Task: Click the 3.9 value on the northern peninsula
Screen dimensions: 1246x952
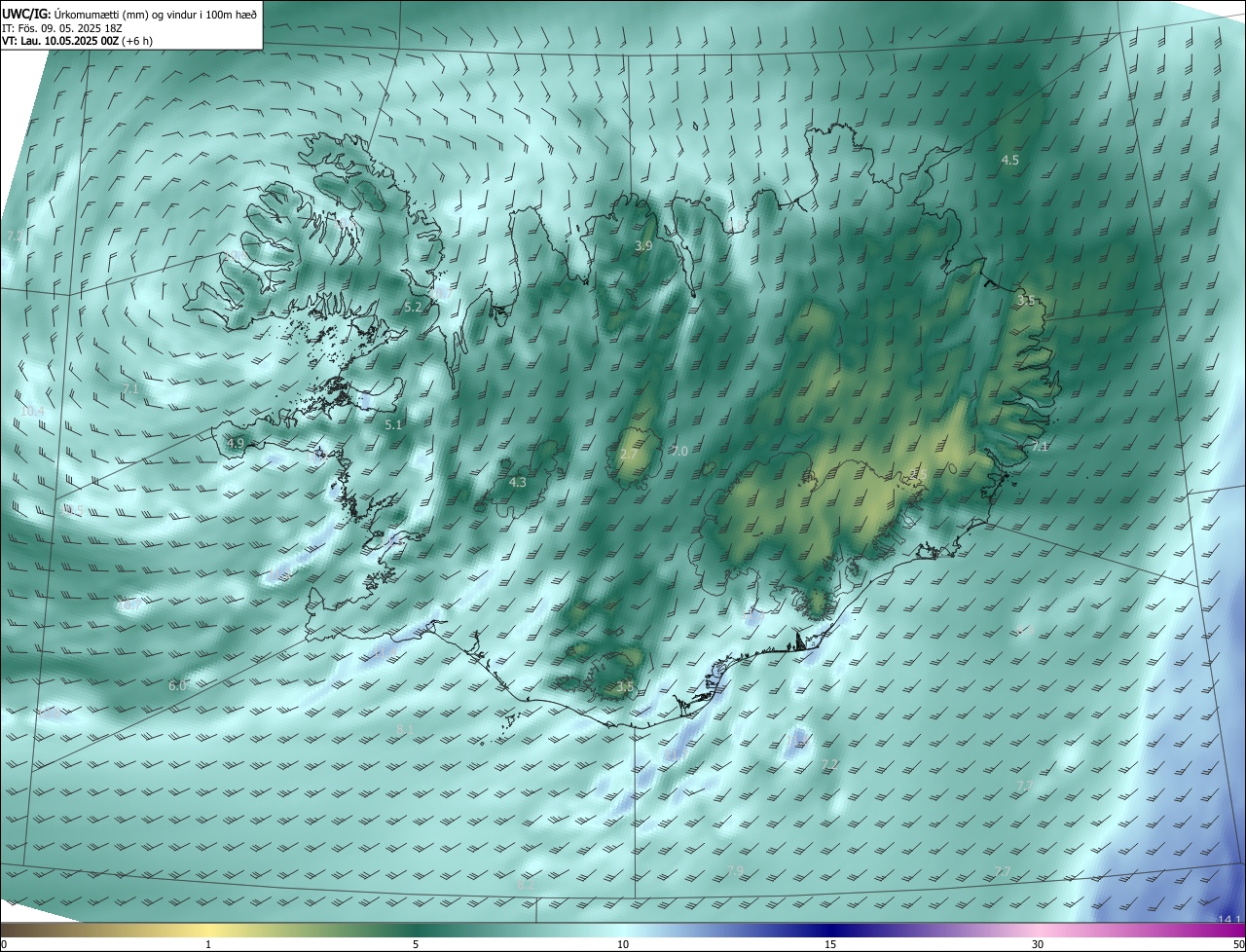Action: tap(643, 246)
